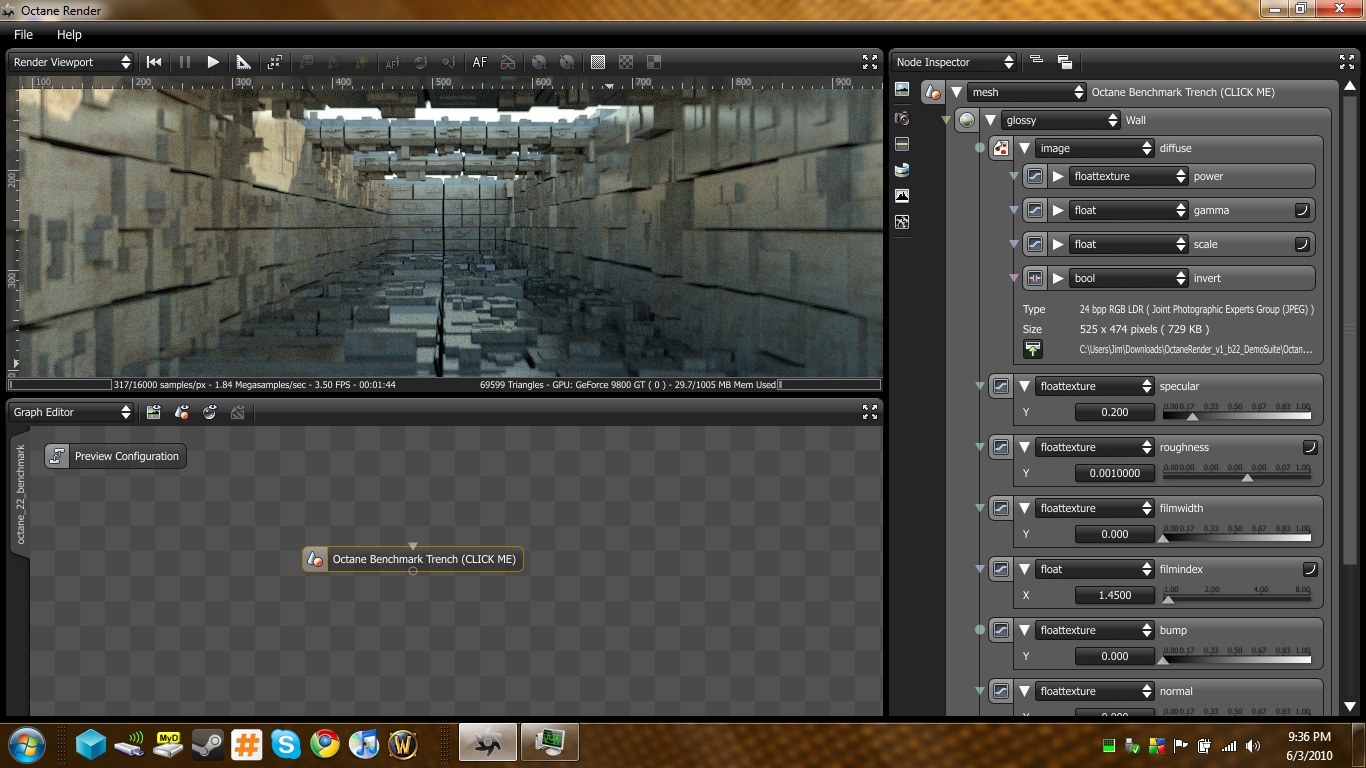Restart the render with the rewind button
This screenshot has width=1366, height=768.
(154, 62)
